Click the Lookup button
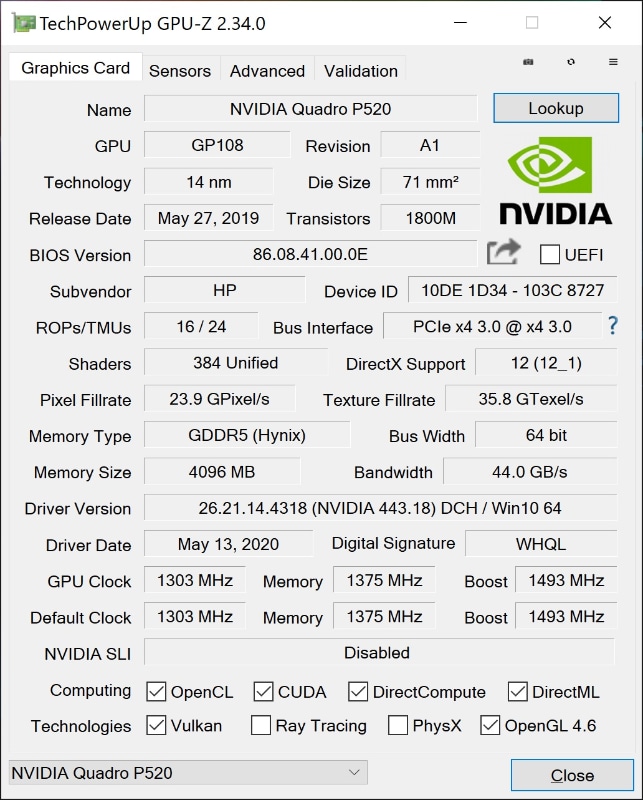 tap(555, 108)
